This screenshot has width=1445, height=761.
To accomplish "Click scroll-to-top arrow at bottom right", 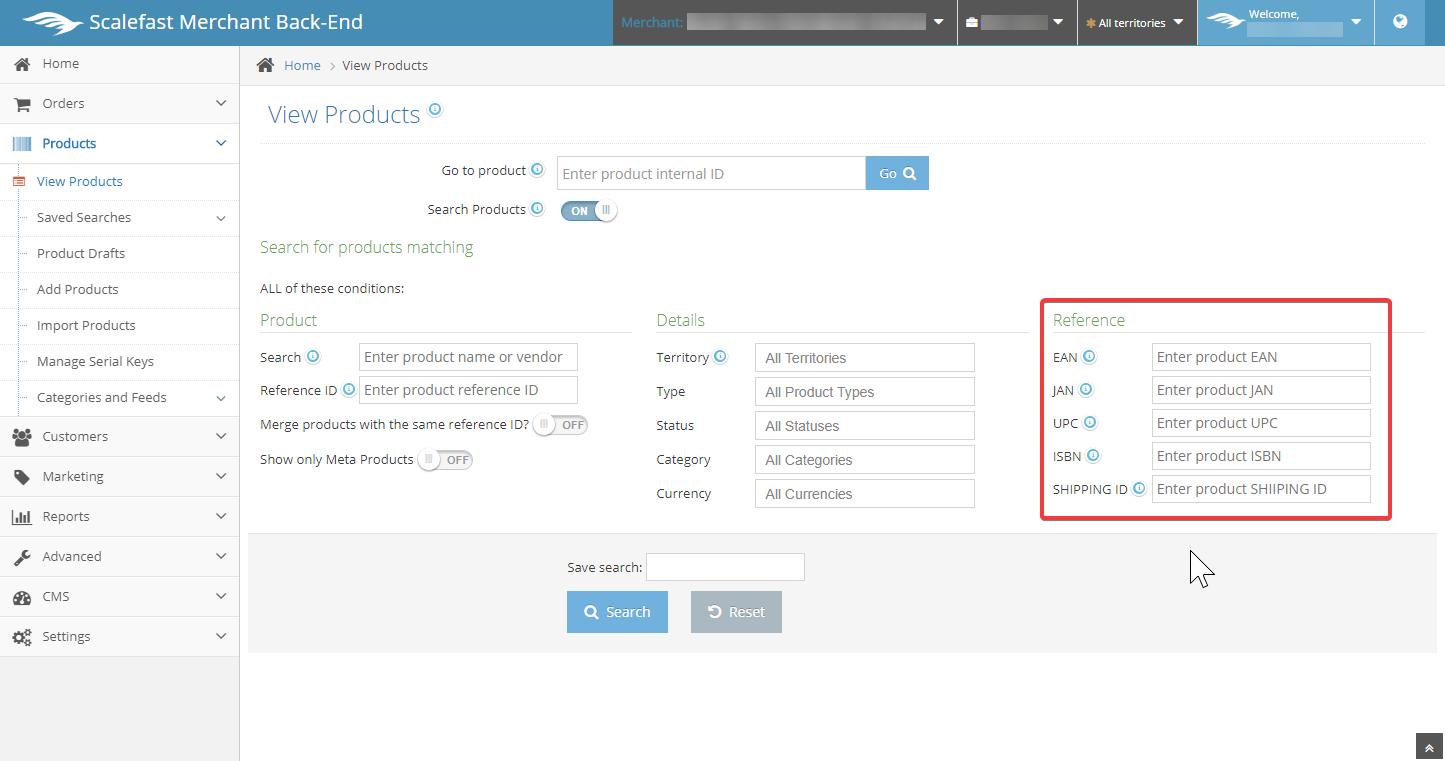I will tap(1429, 748).
